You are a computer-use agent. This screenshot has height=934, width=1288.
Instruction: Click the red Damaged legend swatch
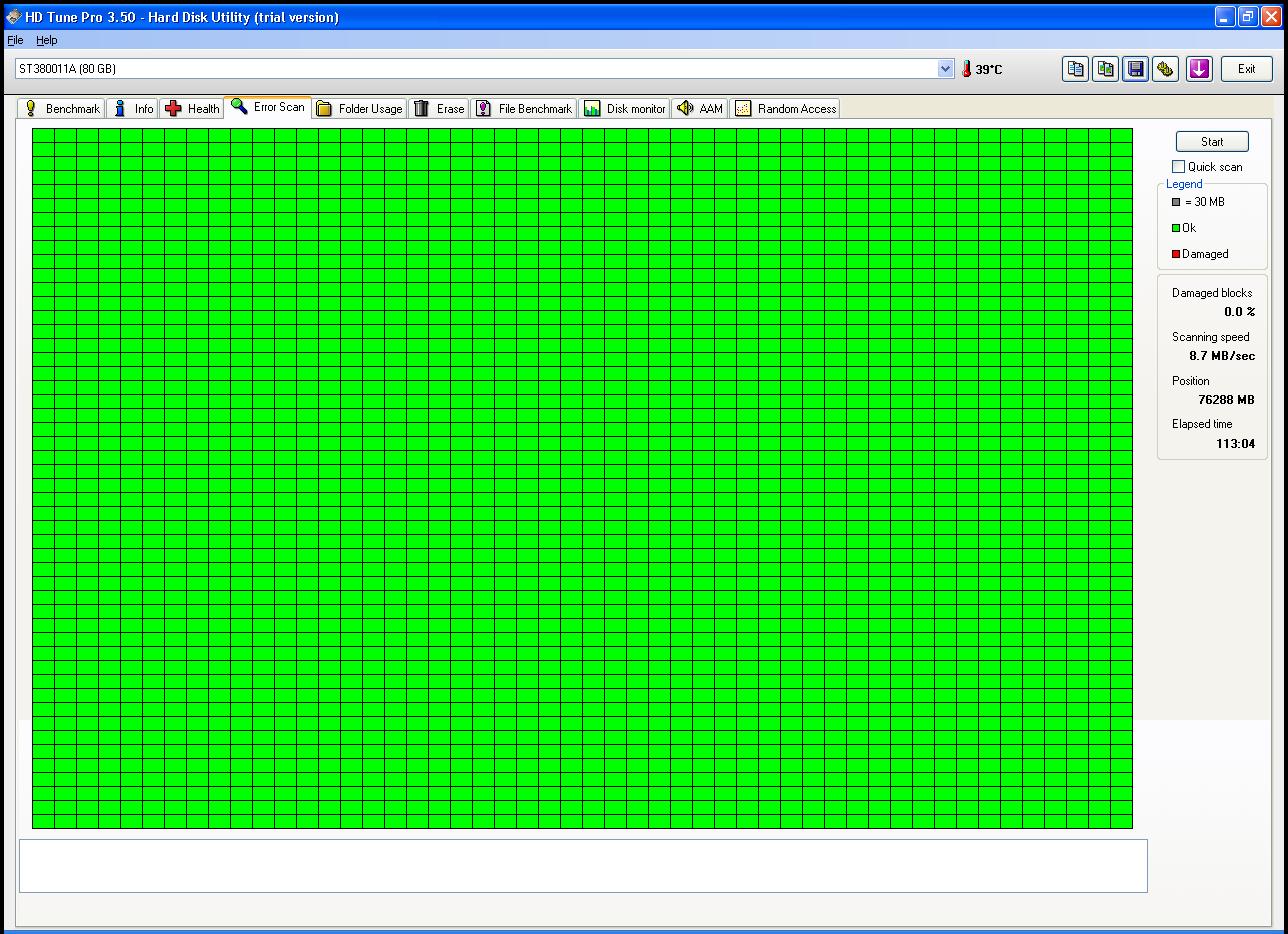pyautogui.click(x=1176, y=254)
